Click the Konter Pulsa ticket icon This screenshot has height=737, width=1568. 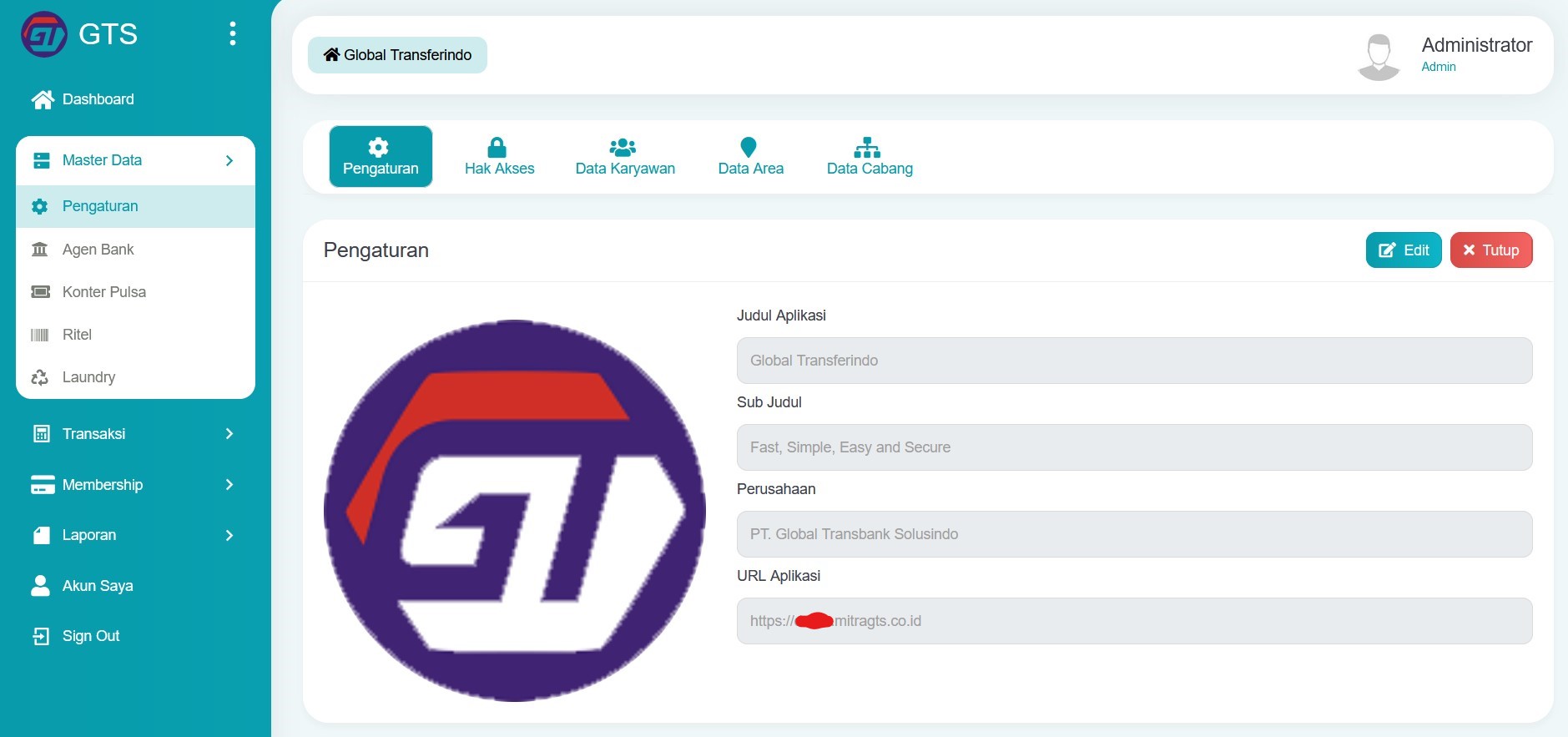pyautogui.click(x=40, y=292)
